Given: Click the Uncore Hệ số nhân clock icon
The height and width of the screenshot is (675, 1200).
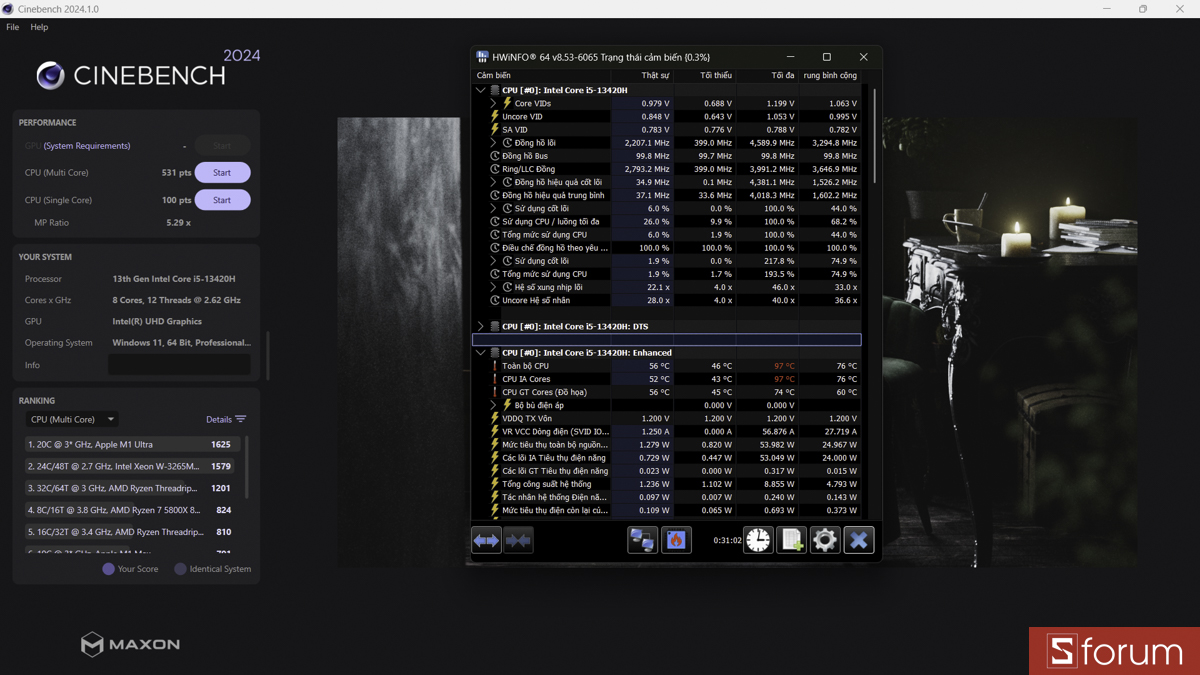Looking at the screenshot, I should [495, 300].
